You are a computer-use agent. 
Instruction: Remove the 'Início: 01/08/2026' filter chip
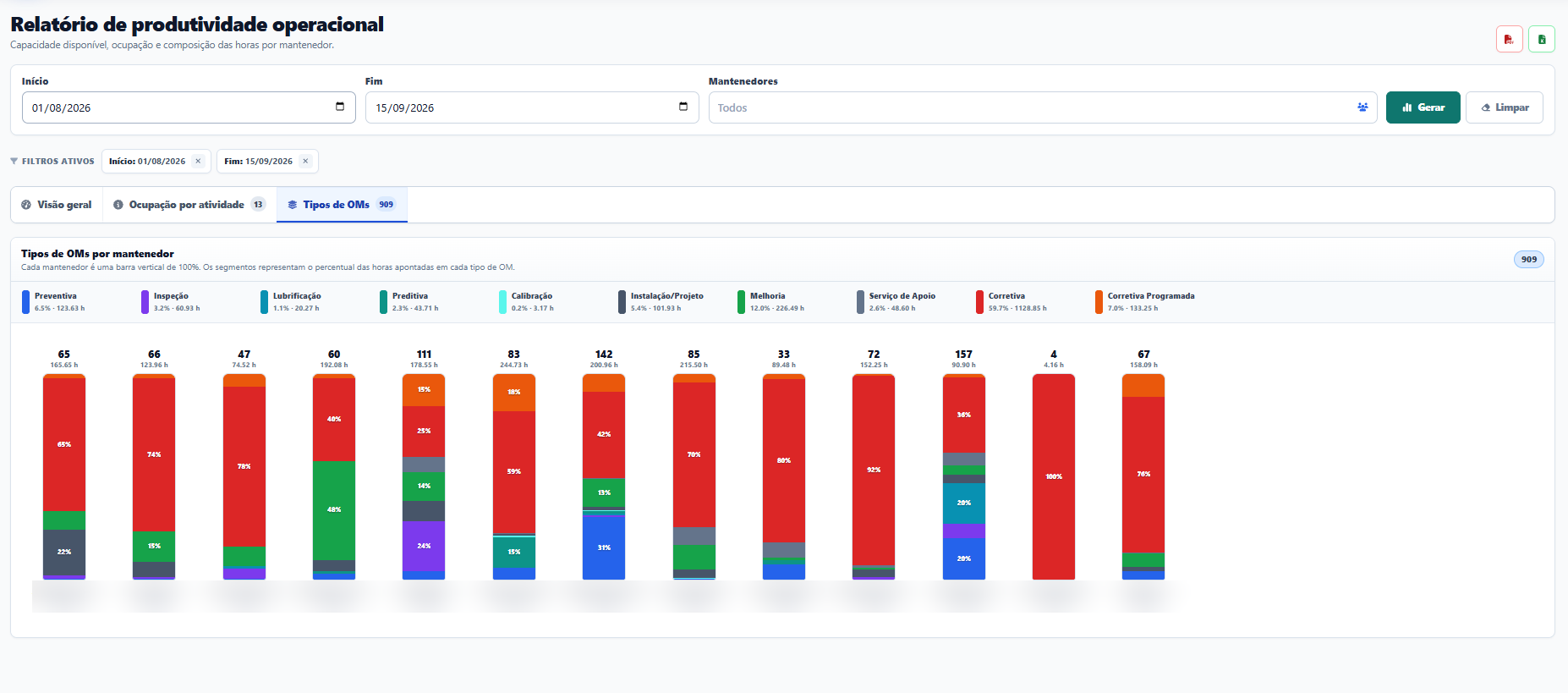click(198, 161)
